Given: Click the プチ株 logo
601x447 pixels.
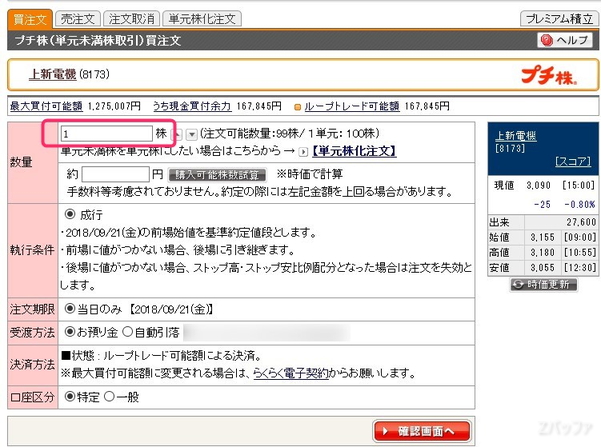Looking at the screenshot, I should coord(548,75).
